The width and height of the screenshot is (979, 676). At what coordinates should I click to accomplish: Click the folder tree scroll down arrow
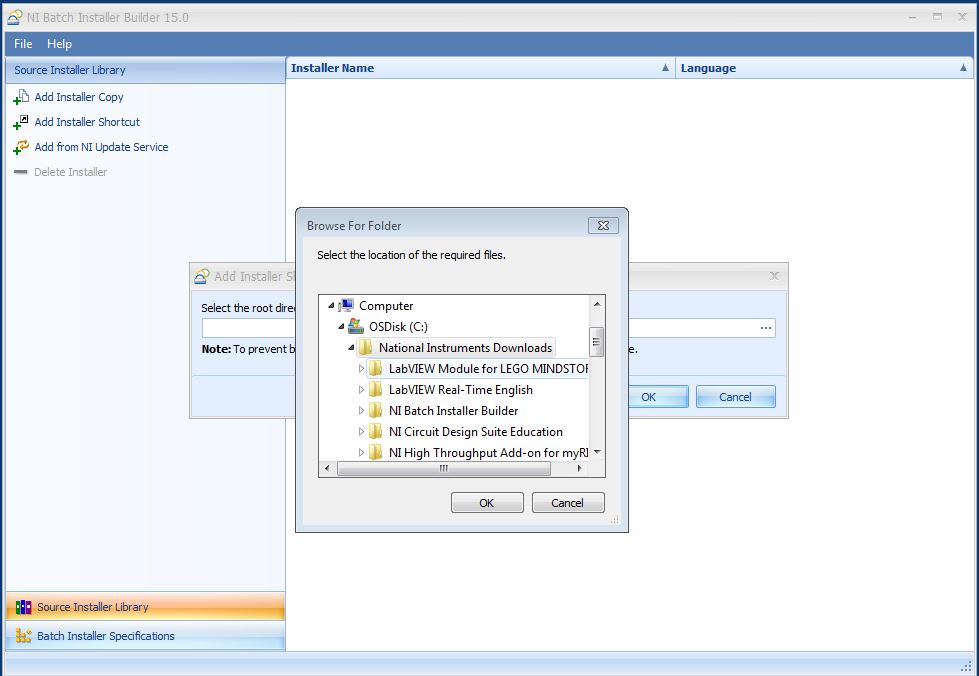click(x=597, y=452)
